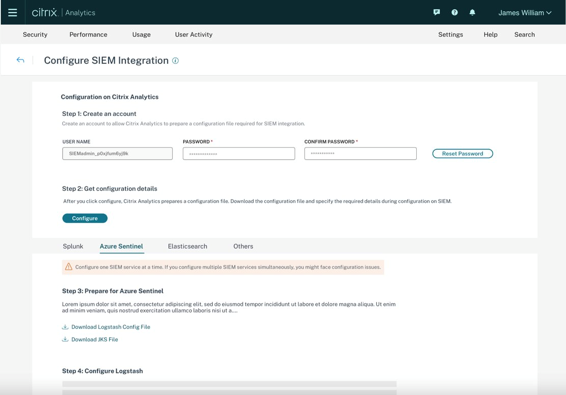Switch to the Others tab
The image size is (566, 395).
[x=243, y=246]
